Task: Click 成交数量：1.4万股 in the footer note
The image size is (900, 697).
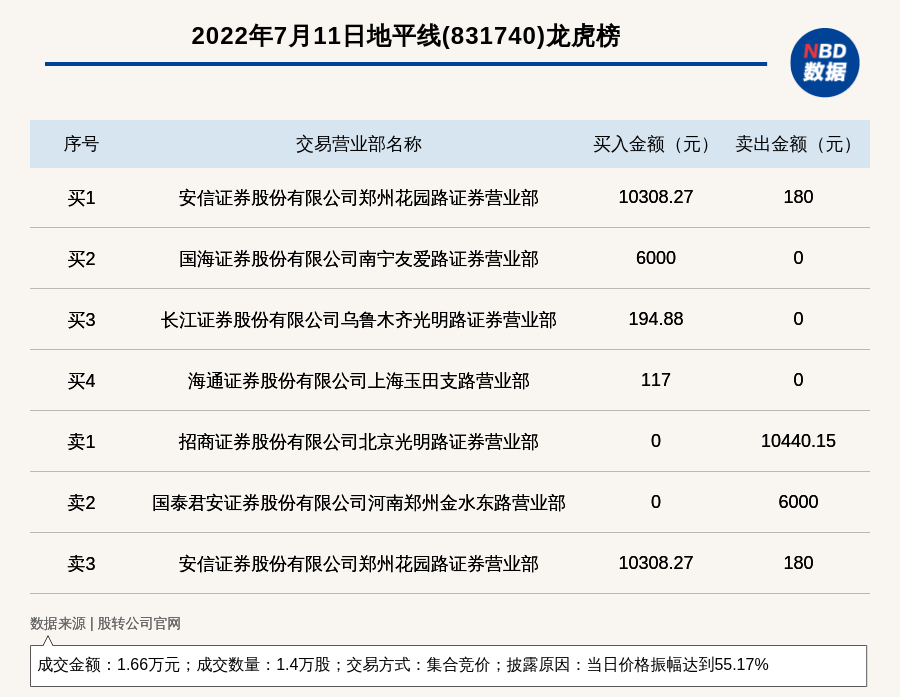Action: tap(263, 665)
